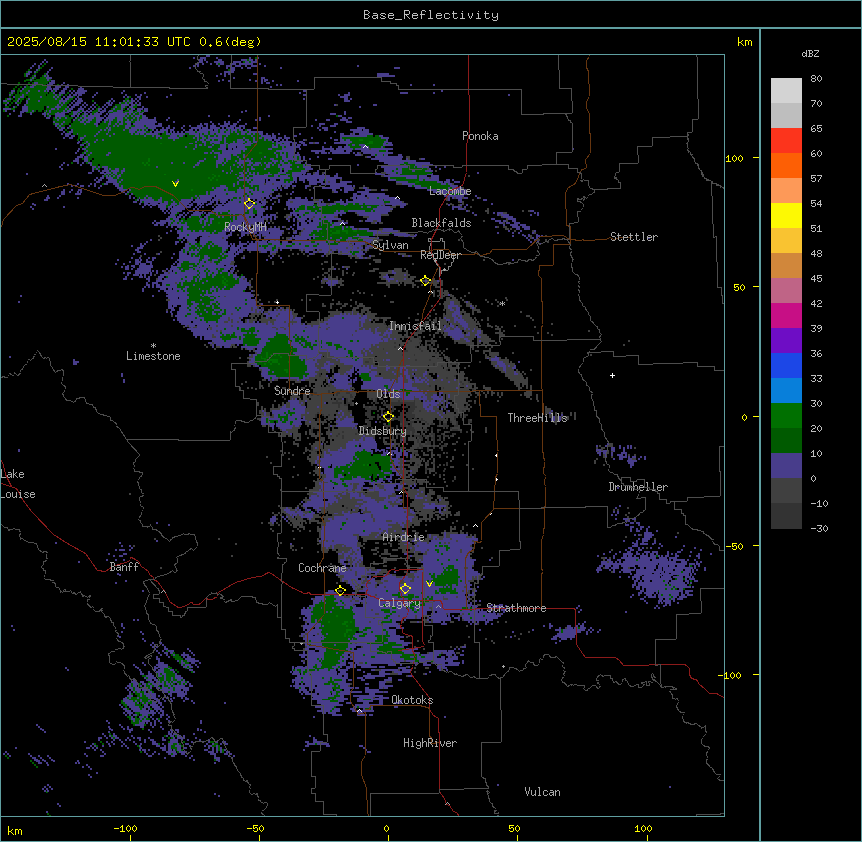Click the Strathmore label
Screen dimensions: 862x842
516,608
